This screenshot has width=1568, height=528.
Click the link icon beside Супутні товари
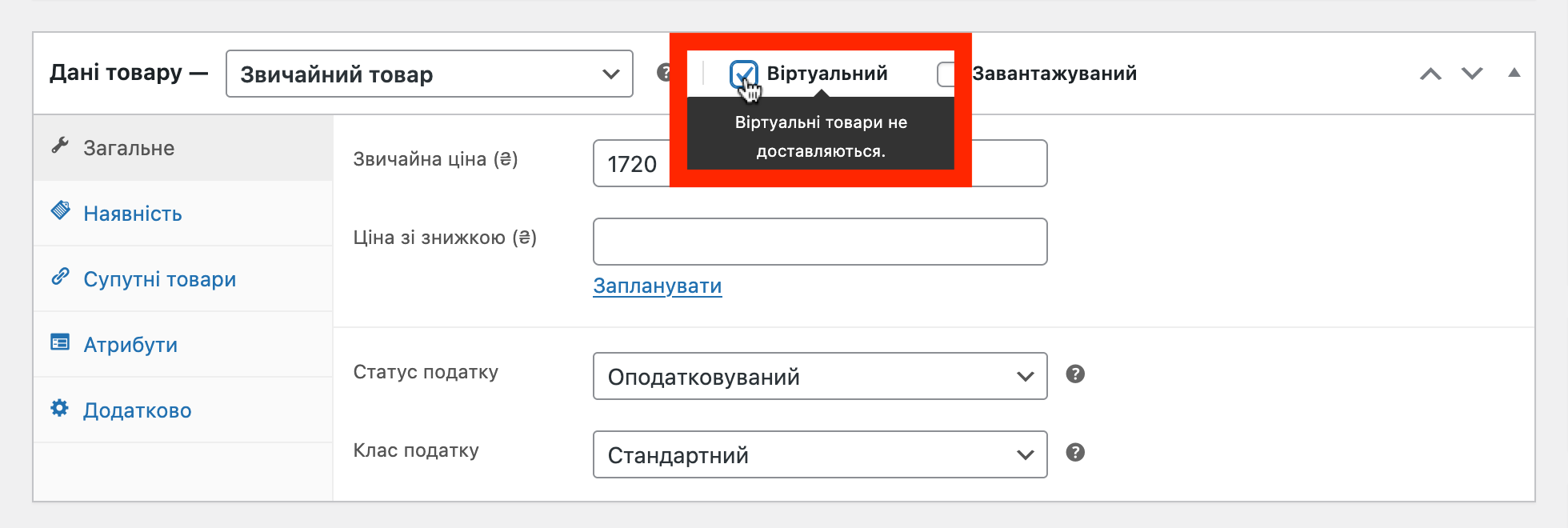coord(60,277)
